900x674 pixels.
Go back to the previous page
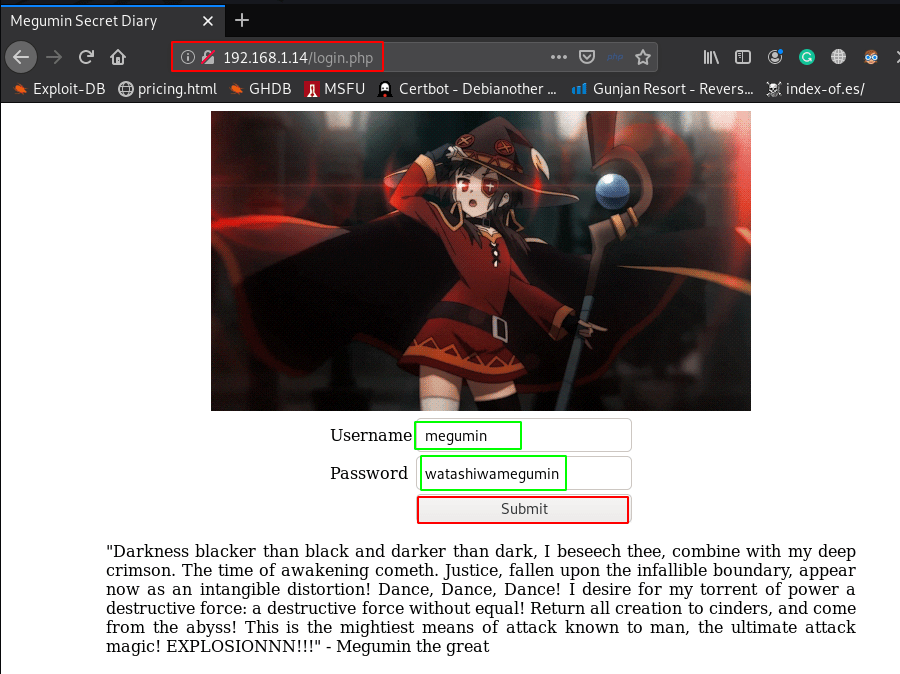pyautogui.click(x=21, y=57)
